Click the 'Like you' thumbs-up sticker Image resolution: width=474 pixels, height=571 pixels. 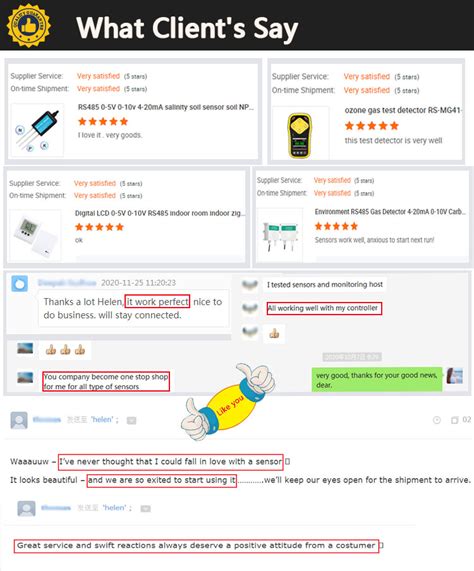228,401
